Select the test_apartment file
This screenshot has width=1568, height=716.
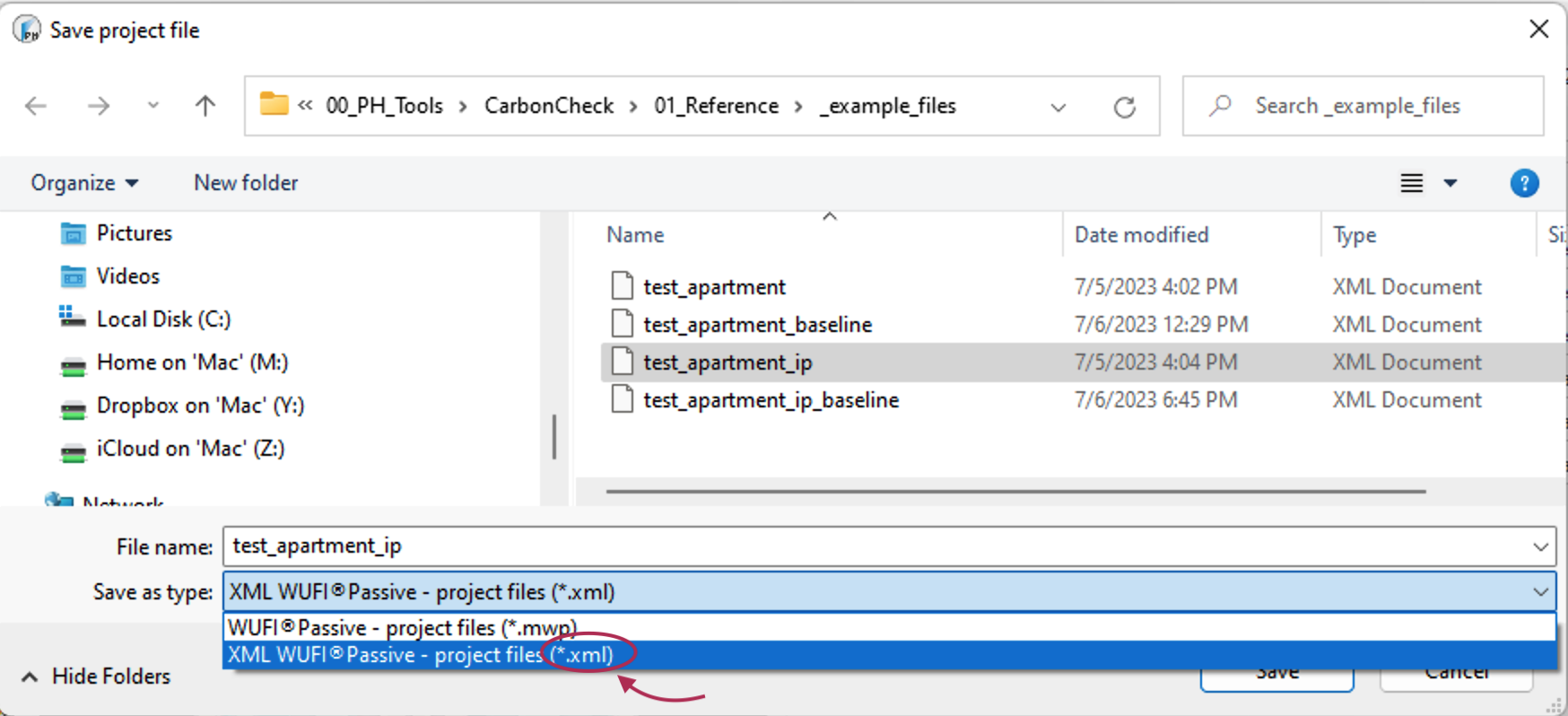[x=714, y=287]
